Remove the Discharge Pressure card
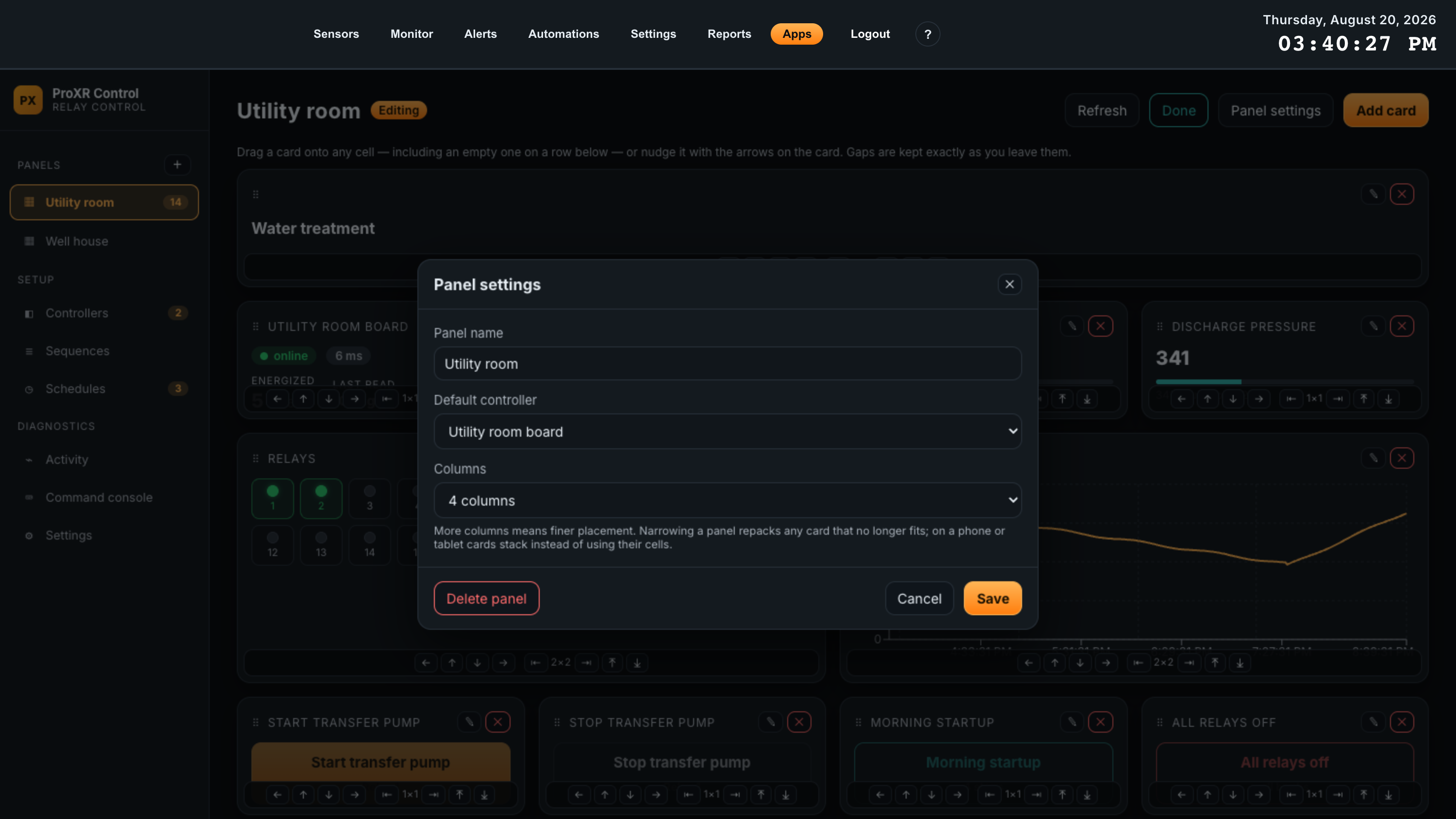 click(1402, 326)
